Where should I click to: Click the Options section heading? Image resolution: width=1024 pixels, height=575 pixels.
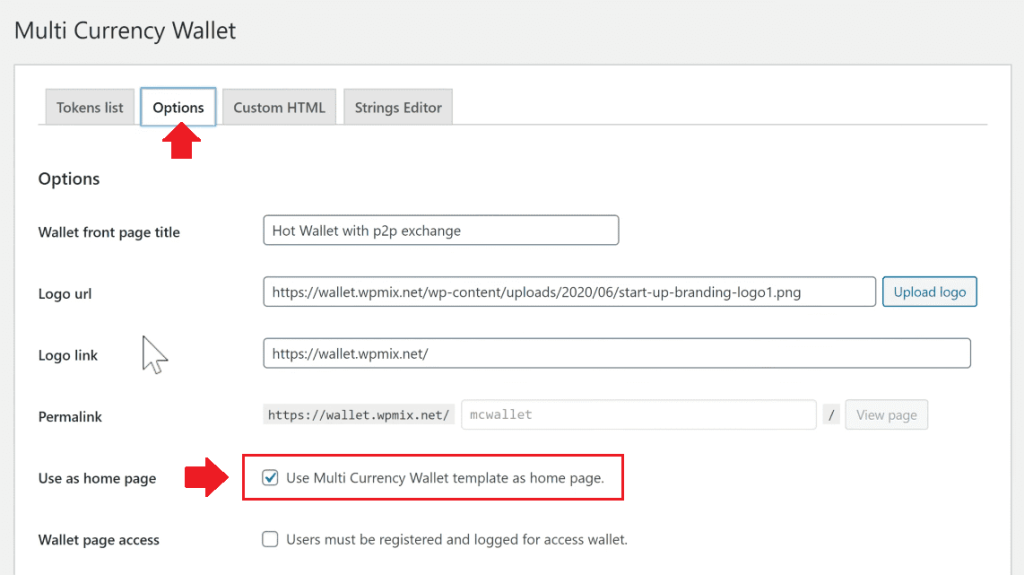[x=69, y=178]
